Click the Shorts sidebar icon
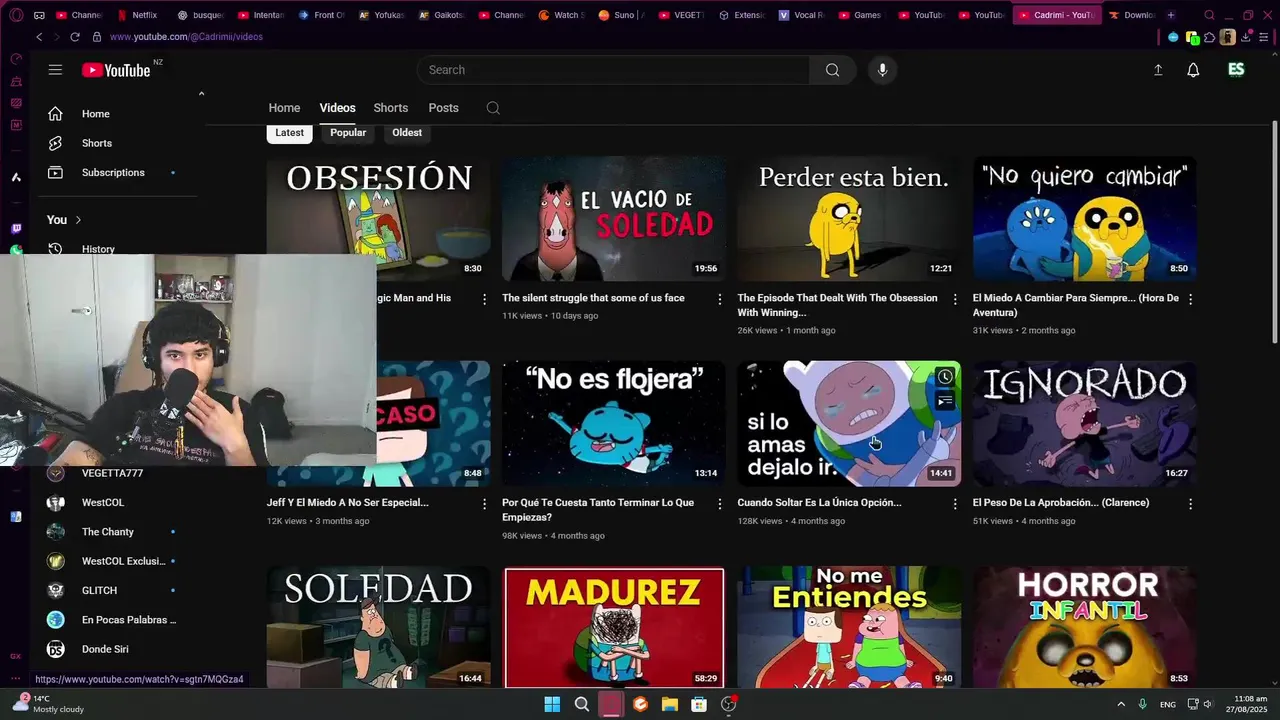 [56, 143]
